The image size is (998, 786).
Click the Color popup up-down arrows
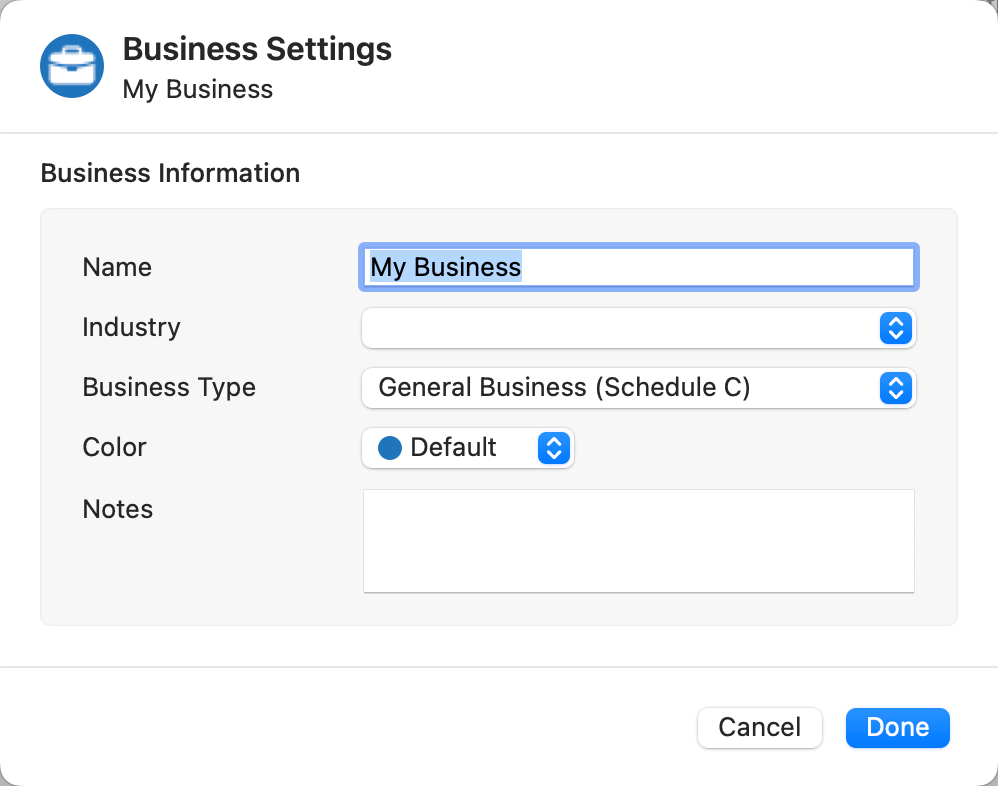point(554,448)
